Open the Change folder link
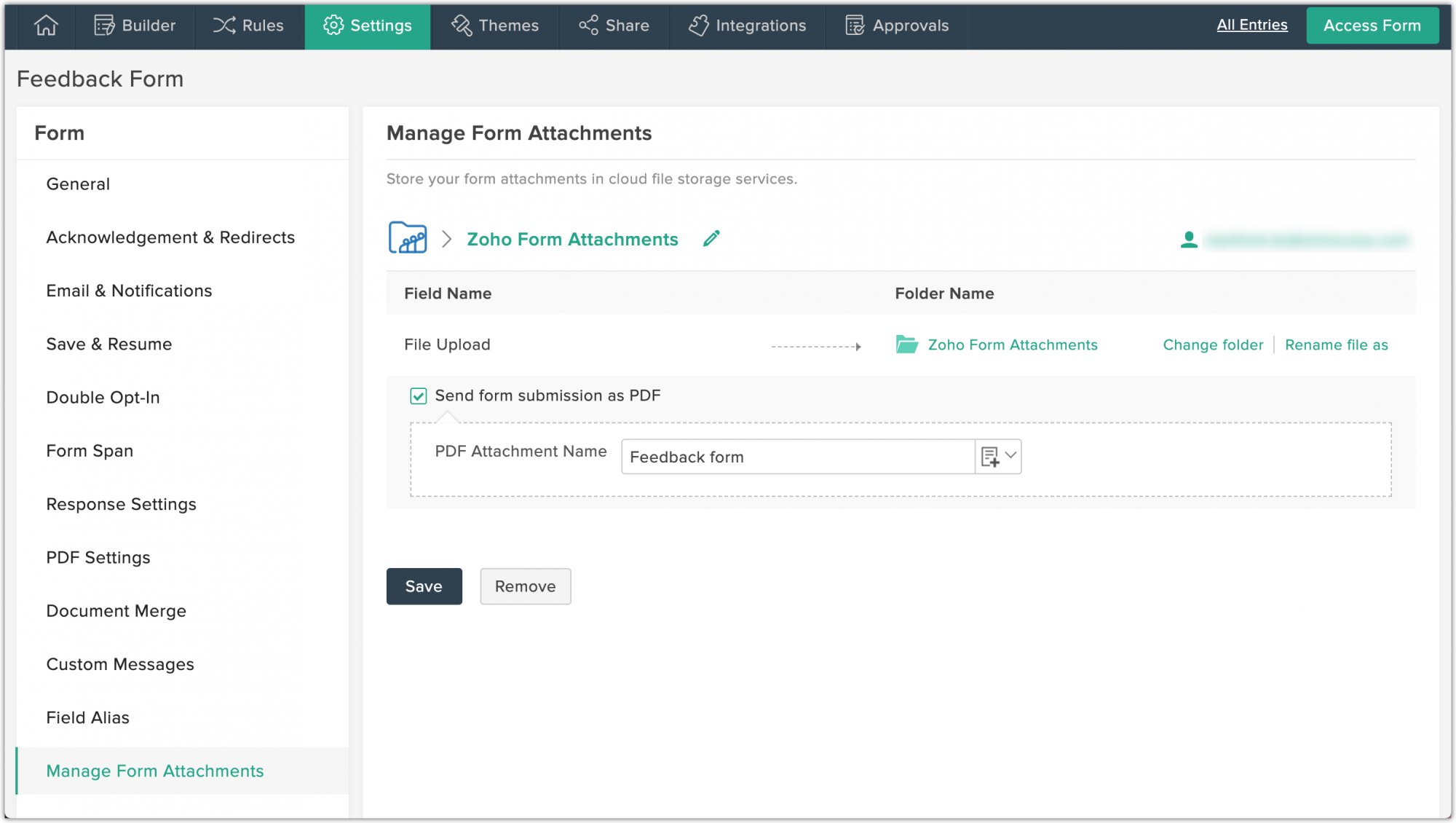Image resolution: width=1456 pixels, height=823 pixels. point(1212,344)
